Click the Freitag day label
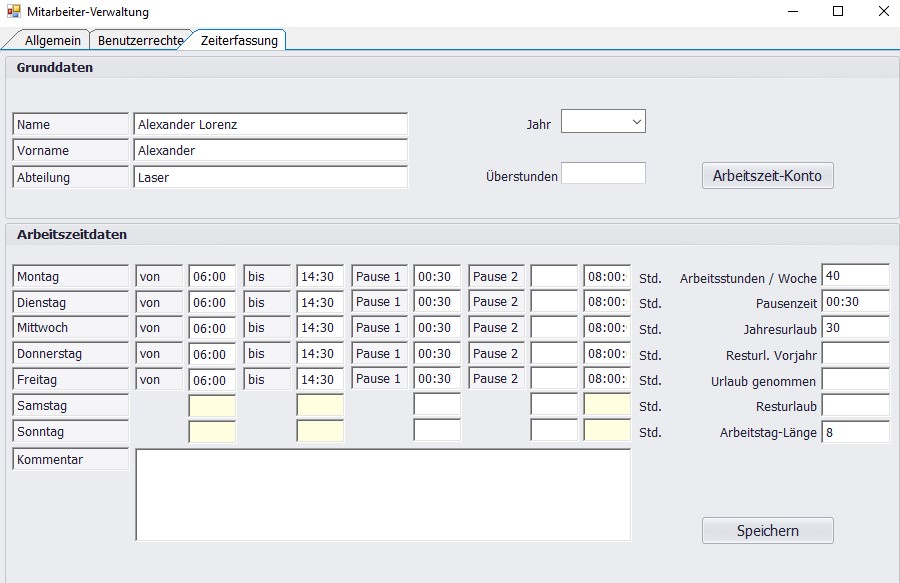900x583 pixels. (71, 379)
